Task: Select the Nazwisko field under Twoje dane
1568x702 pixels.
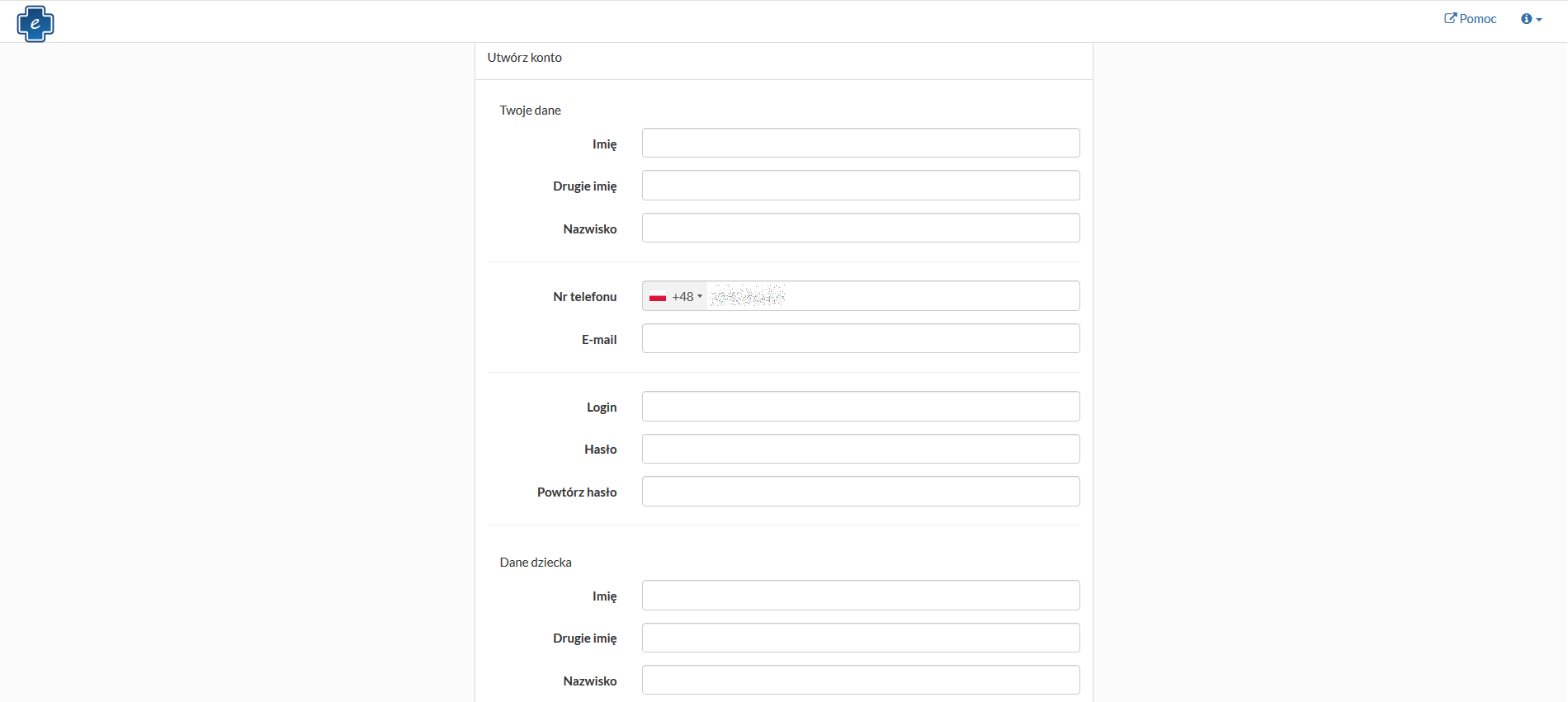Action: 861,229
